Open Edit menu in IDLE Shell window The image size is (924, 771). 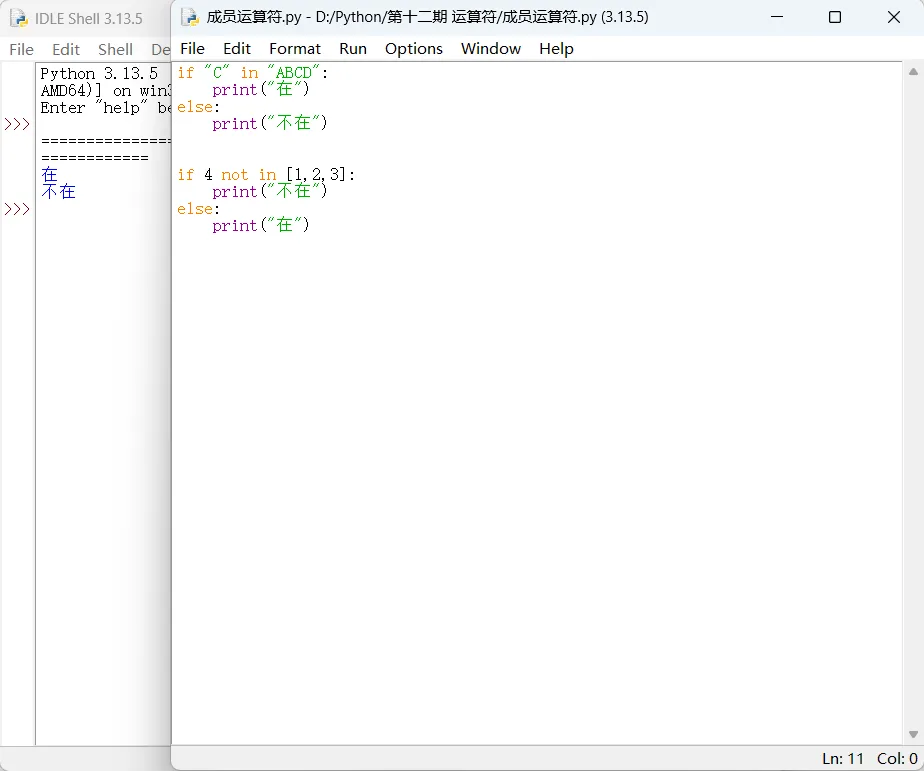pyautogui.click(x=65, y=50)
